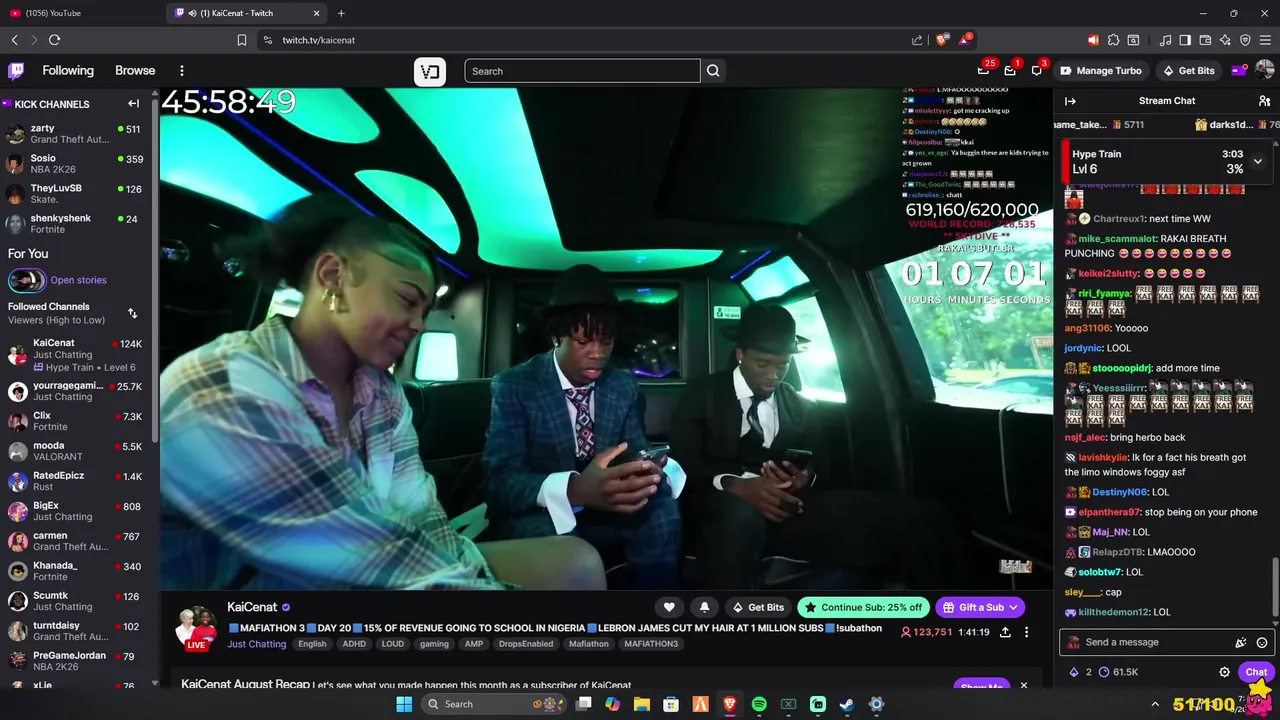Toggle the notification bell for KaiCenat

(x=704, y=607)
